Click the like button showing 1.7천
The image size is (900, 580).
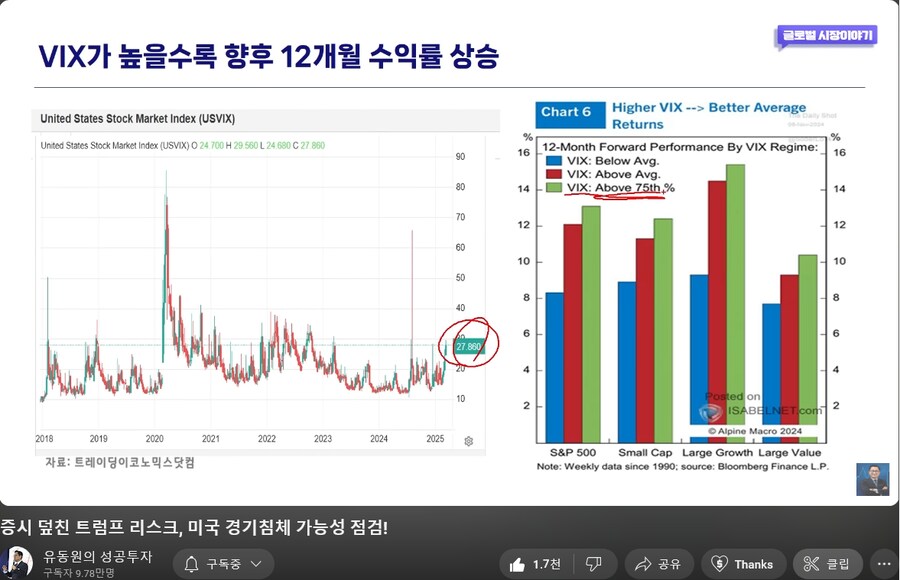536,564
